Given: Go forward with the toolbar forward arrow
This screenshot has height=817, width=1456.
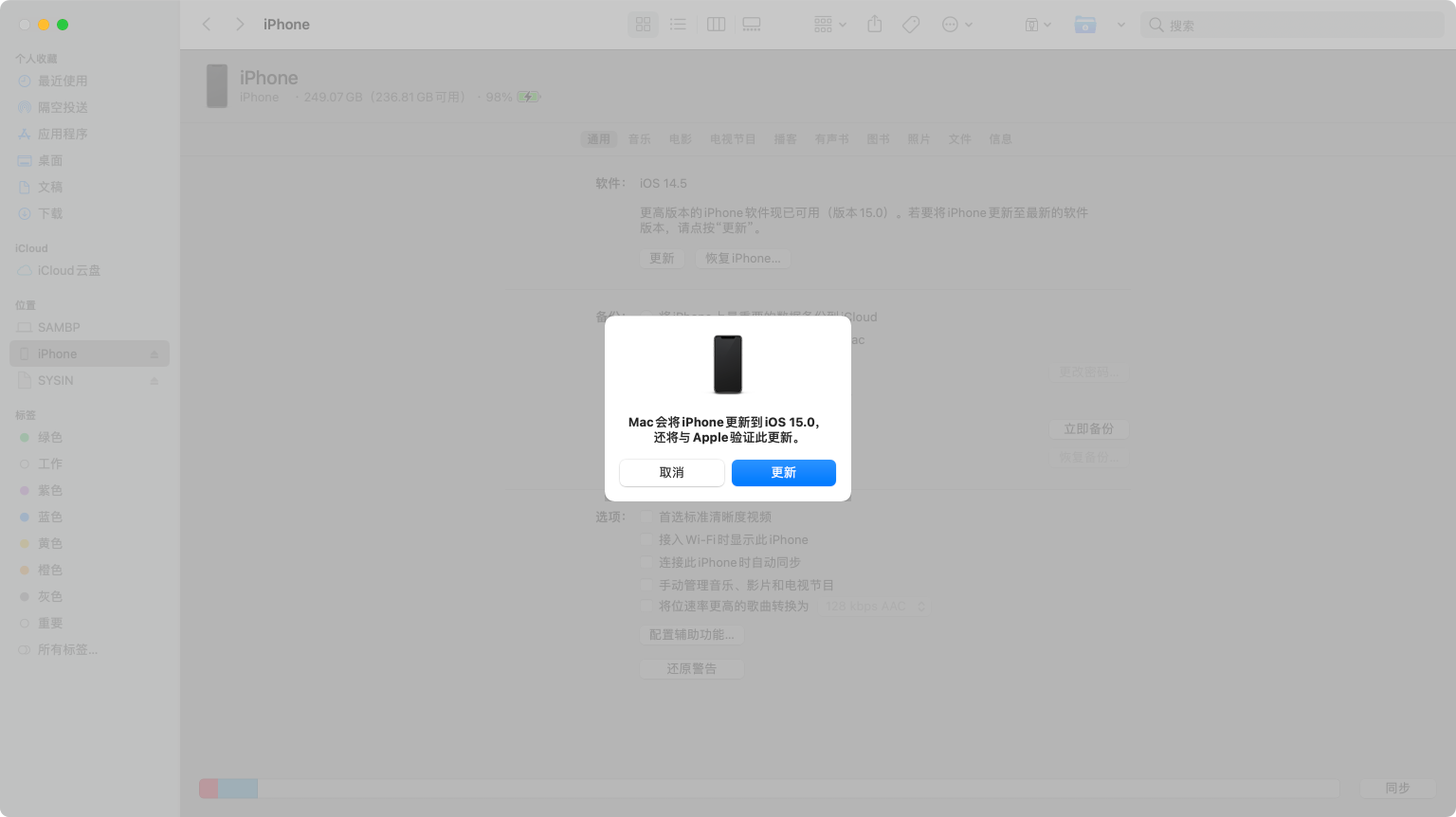Looking at the screenshot, I should pos(240,25).
